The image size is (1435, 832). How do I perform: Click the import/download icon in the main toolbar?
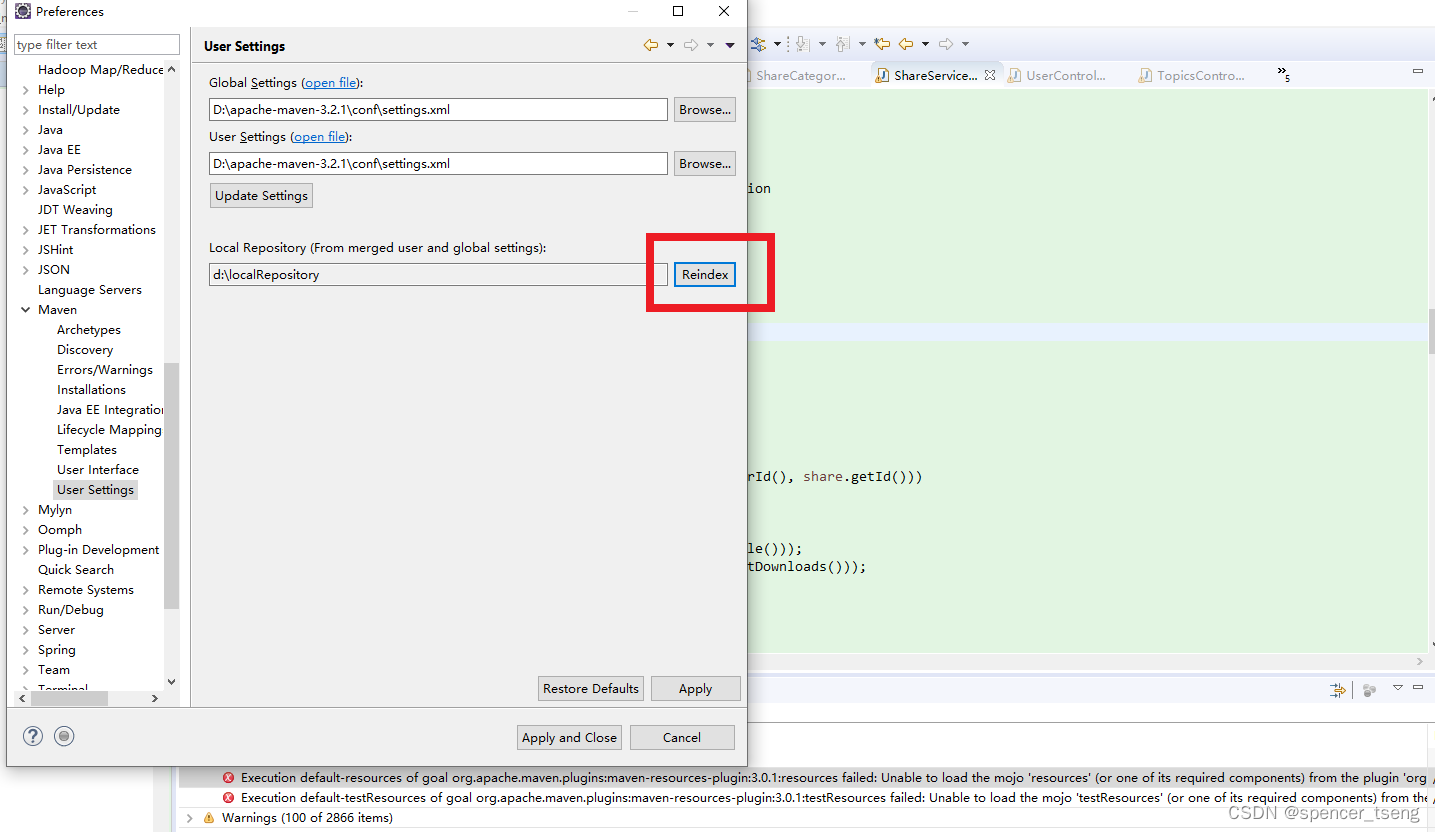pyautogui.click(x=800, y=43)
